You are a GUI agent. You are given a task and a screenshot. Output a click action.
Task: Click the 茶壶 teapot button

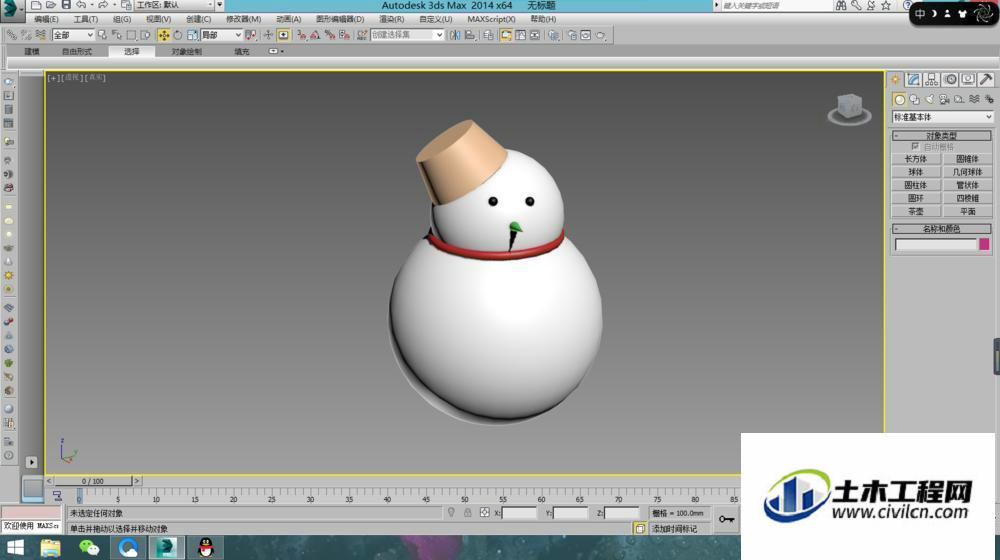[x=916, y=211]
